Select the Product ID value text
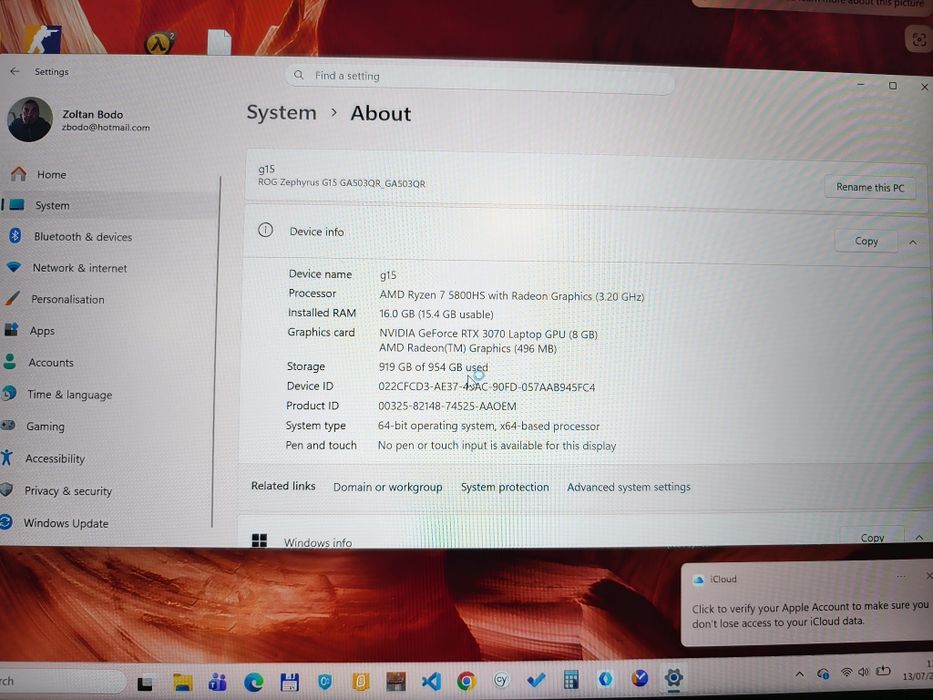 tap(447, 406)
